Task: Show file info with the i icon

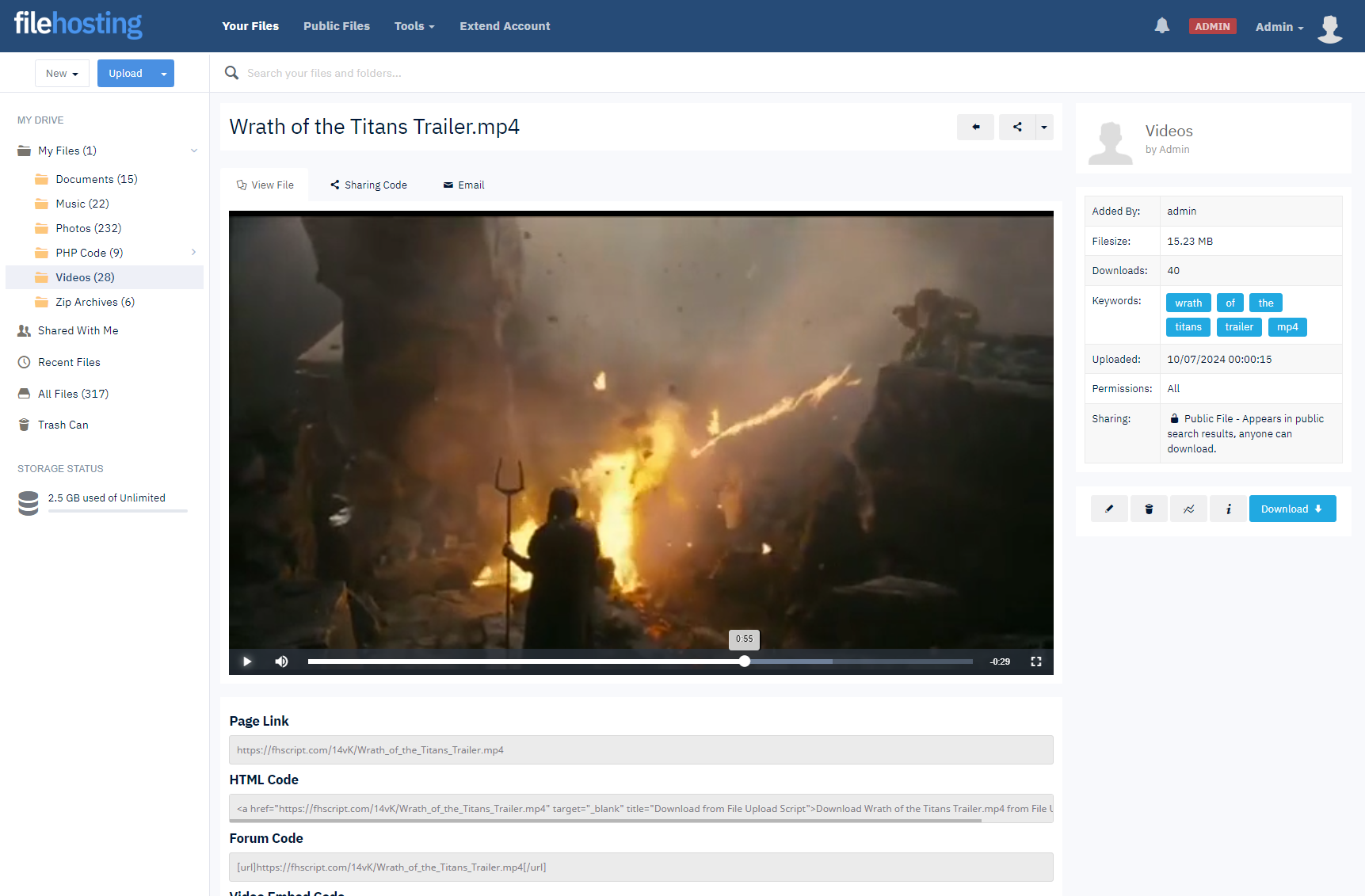Action: tap(1228, 509)
